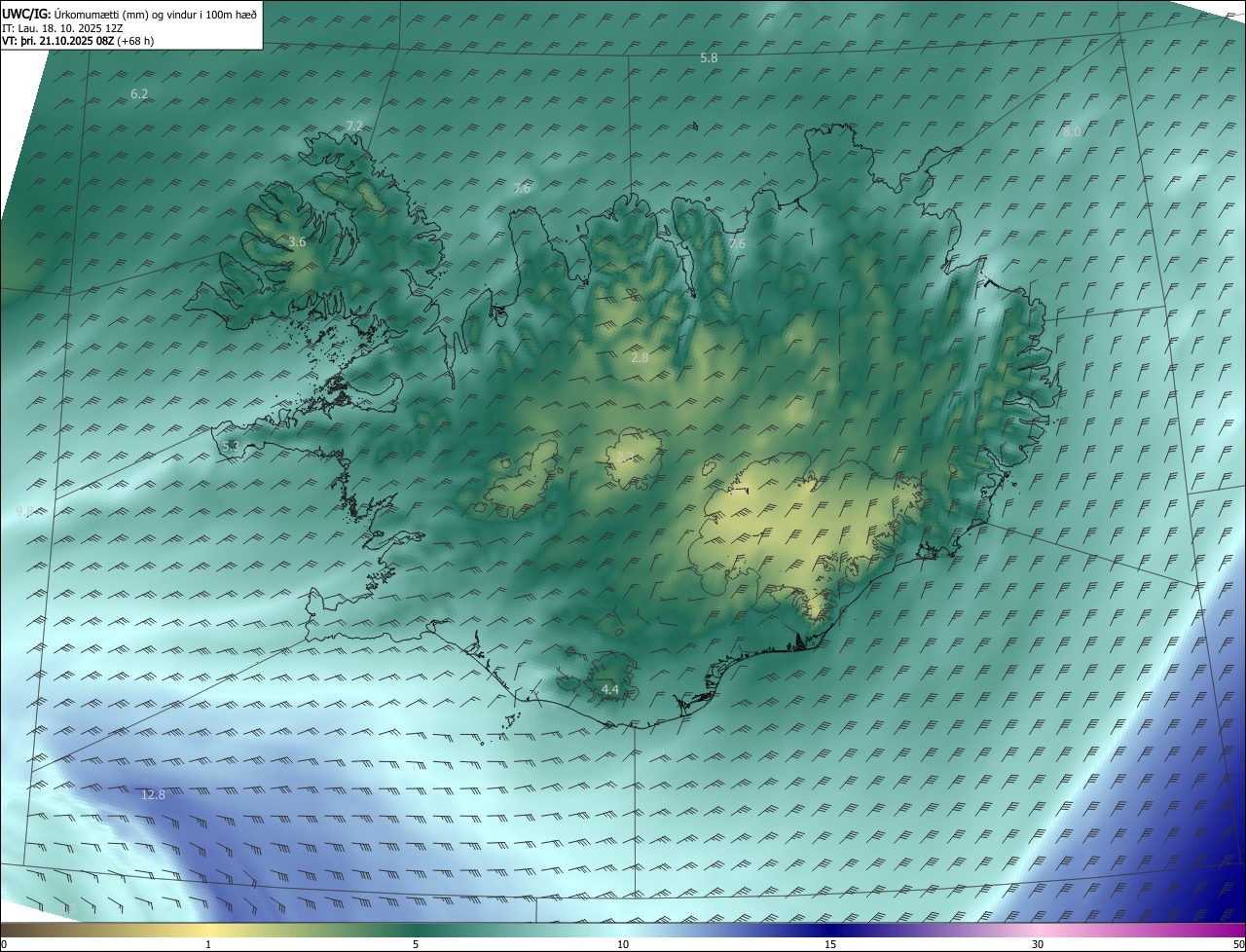Click the 'VT: þri. 21.10.2025 08Z (+68 h)' line
Image resolution: width=1246 pixels, height=952 pixels.
pos(78,41)
